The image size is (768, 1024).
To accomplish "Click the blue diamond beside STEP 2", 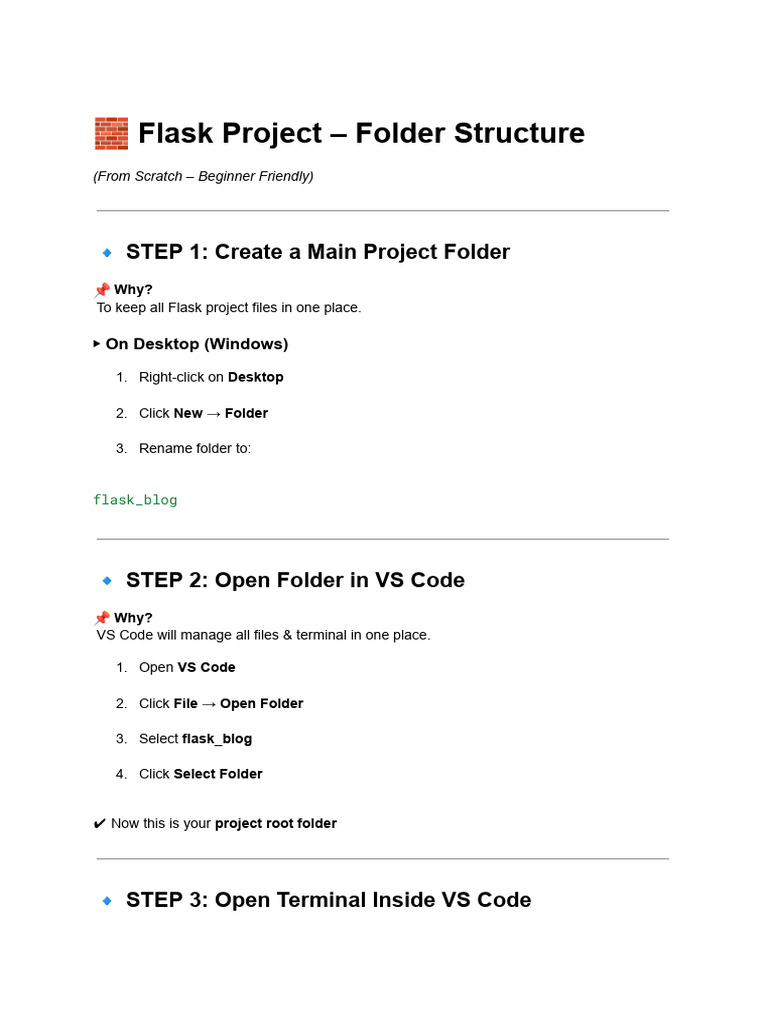I will [107, 581].
